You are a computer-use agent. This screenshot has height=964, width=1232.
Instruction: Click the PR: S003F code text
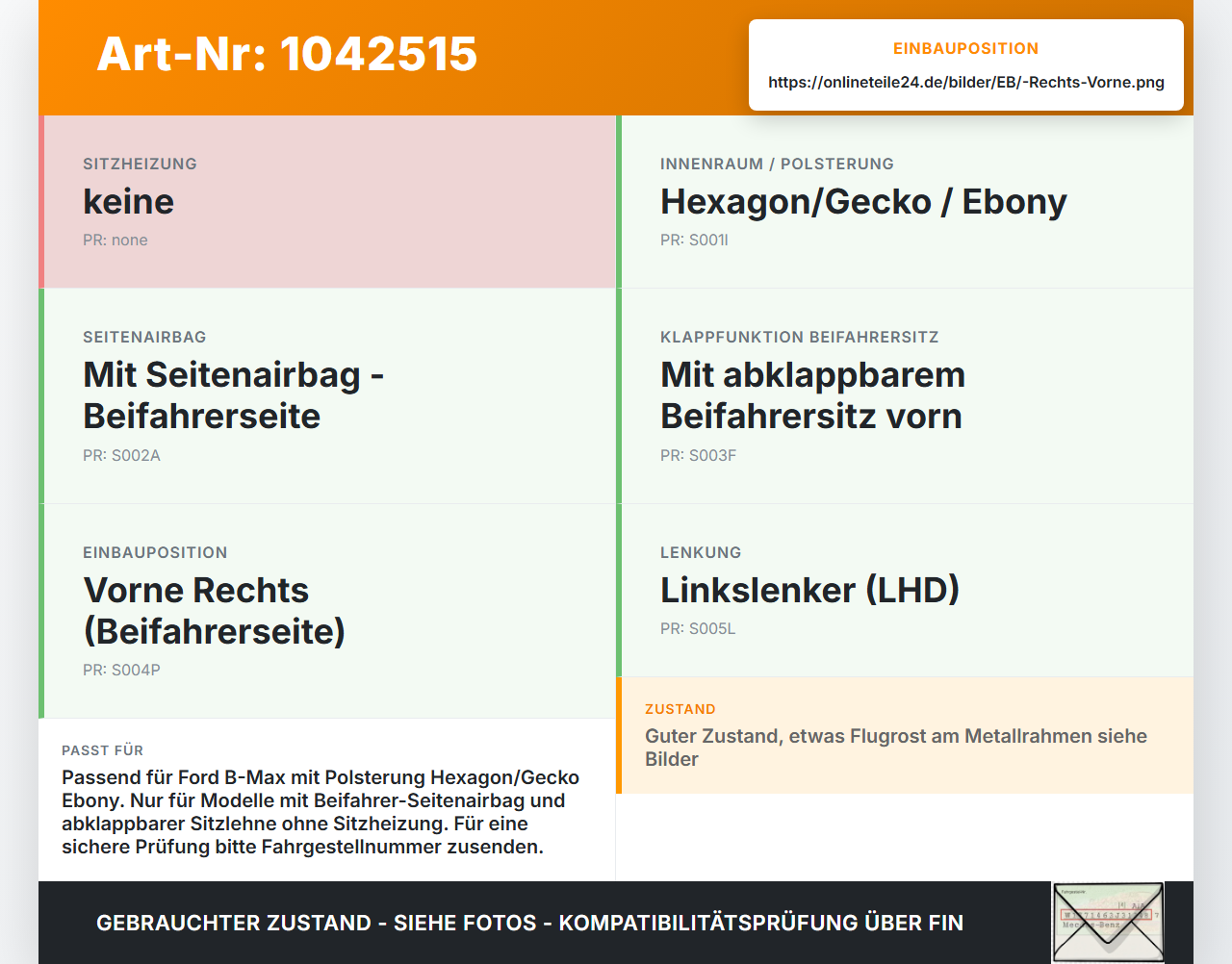698,456
